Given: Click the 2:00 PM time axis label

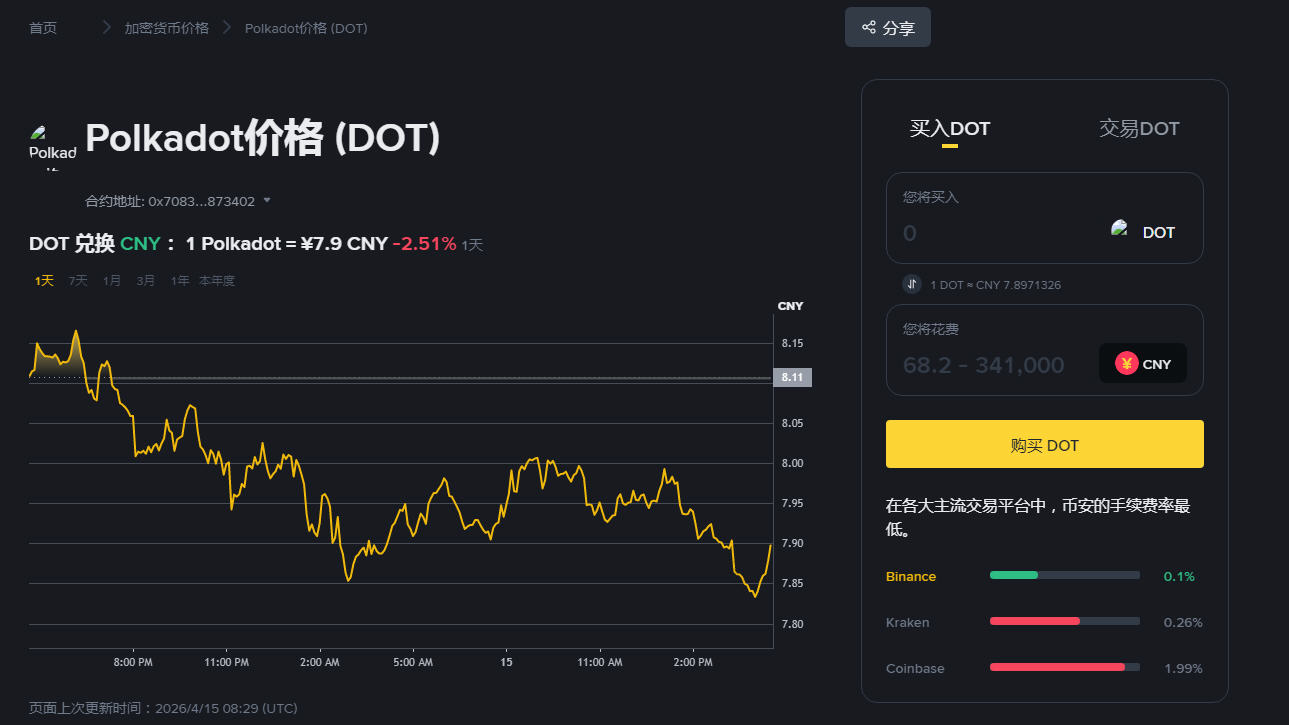Looking at the screenshot, I should [x=693, y=662].
